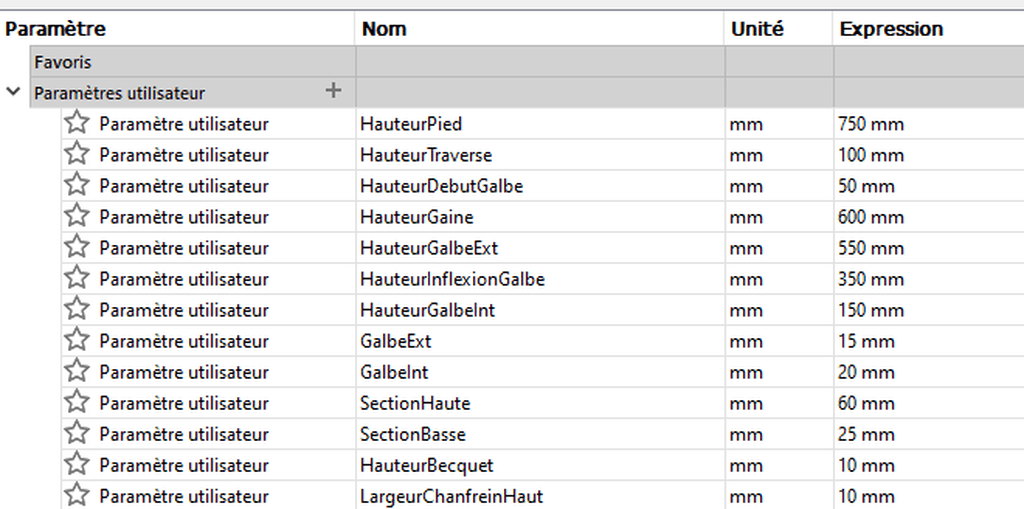Image resolution: width=1024 pixels, height=509 pixels.
Task: Favorite the GalbeExt parameter
Action: (77, 340)
